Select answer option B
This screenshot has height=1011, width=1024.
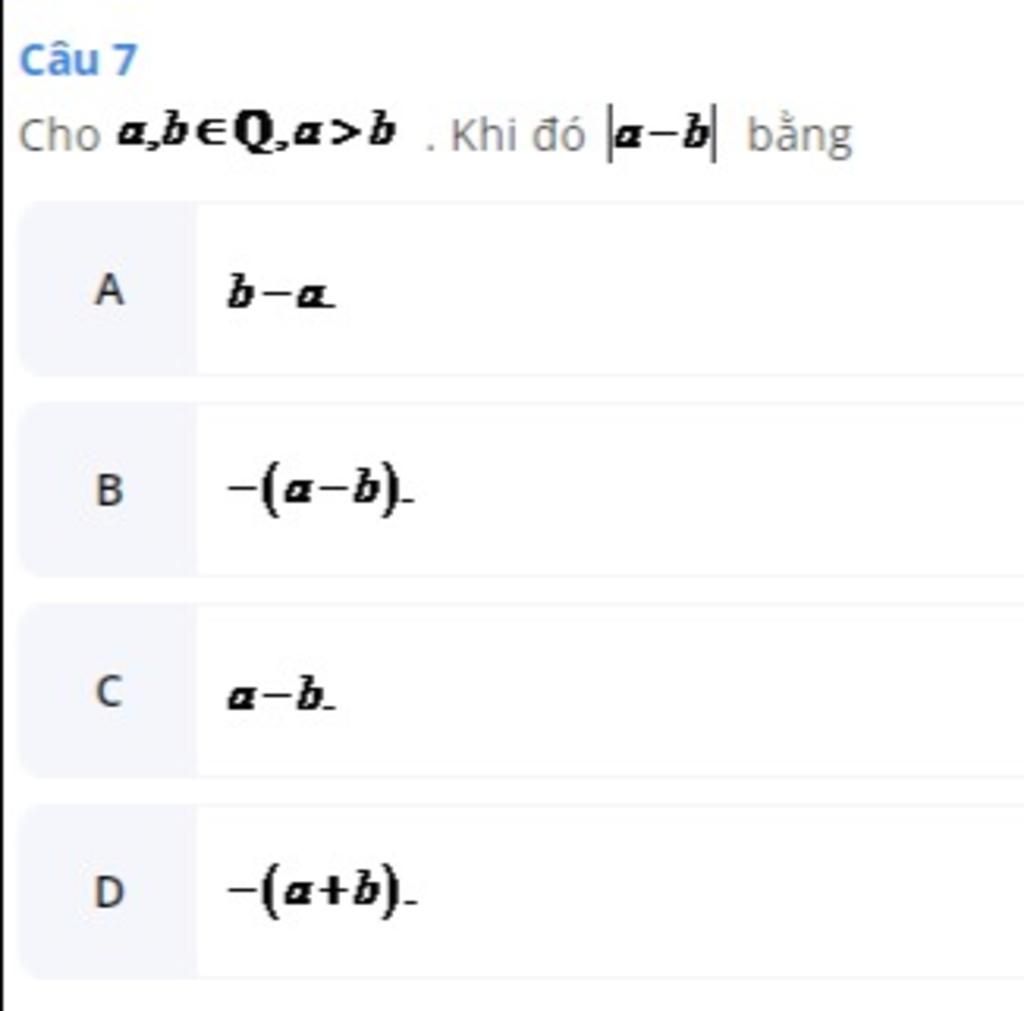click(521, 490)
